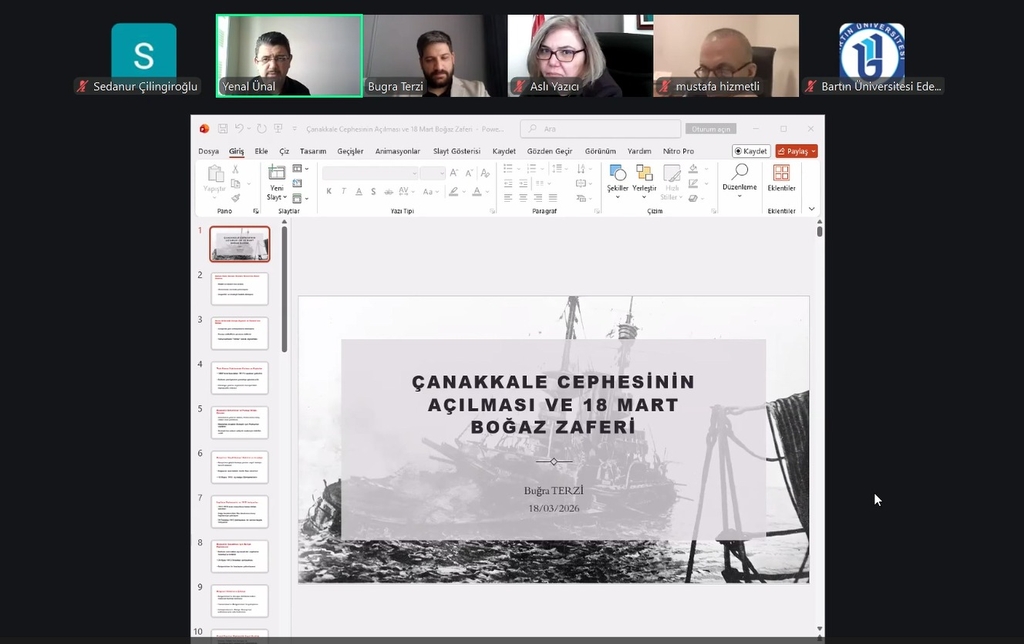Open the Paylaş share dropdown

tap(797, 151)
